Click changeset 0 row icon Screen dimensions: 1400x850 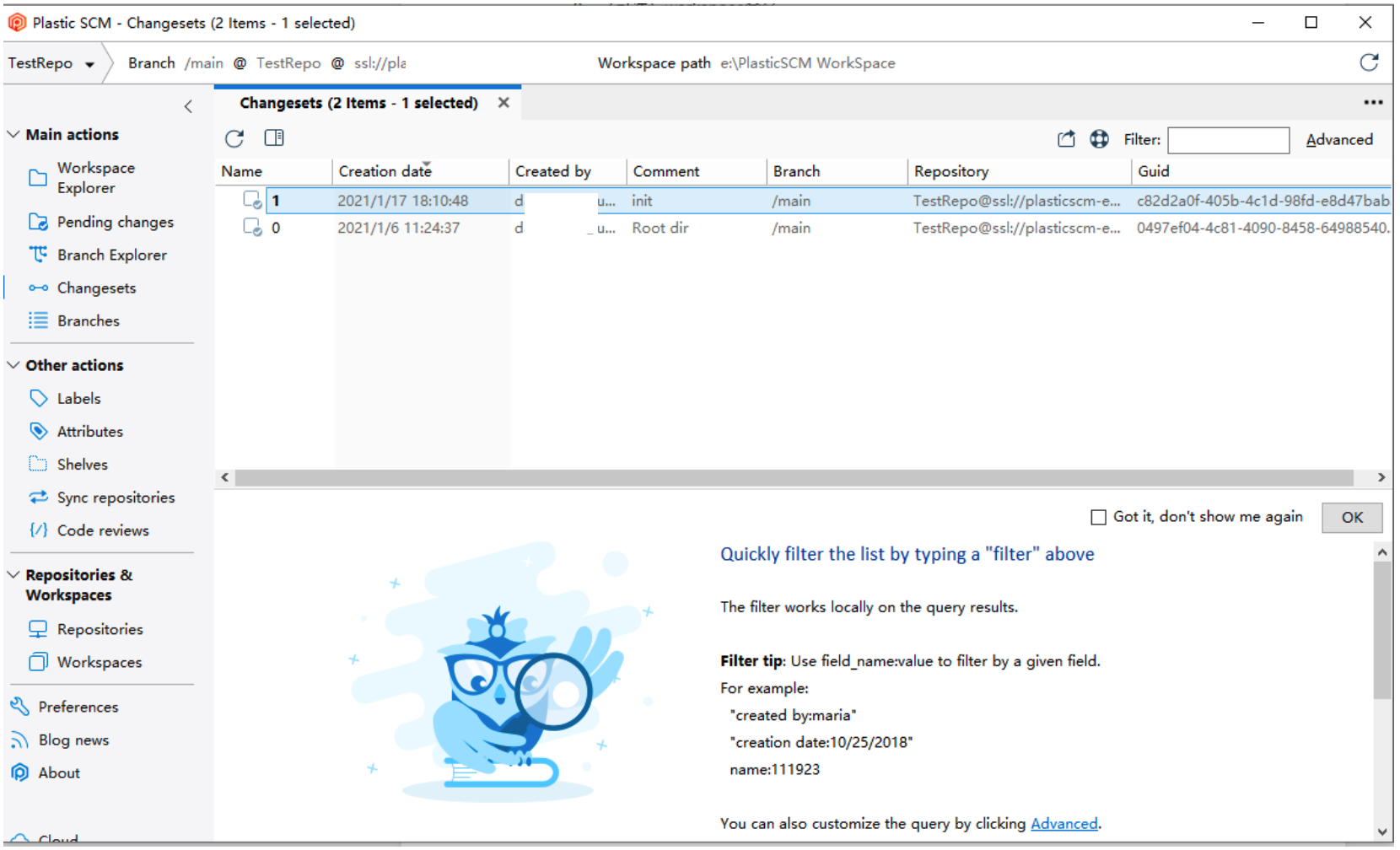tap(252, 228)
